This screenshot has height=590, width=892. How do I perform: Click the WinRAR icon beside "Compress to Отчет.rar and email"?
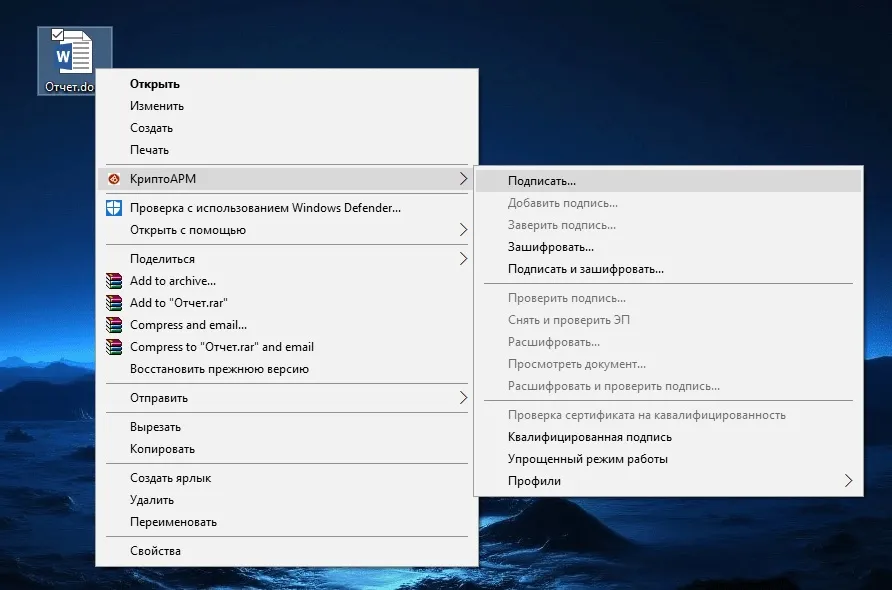point(116,347)
